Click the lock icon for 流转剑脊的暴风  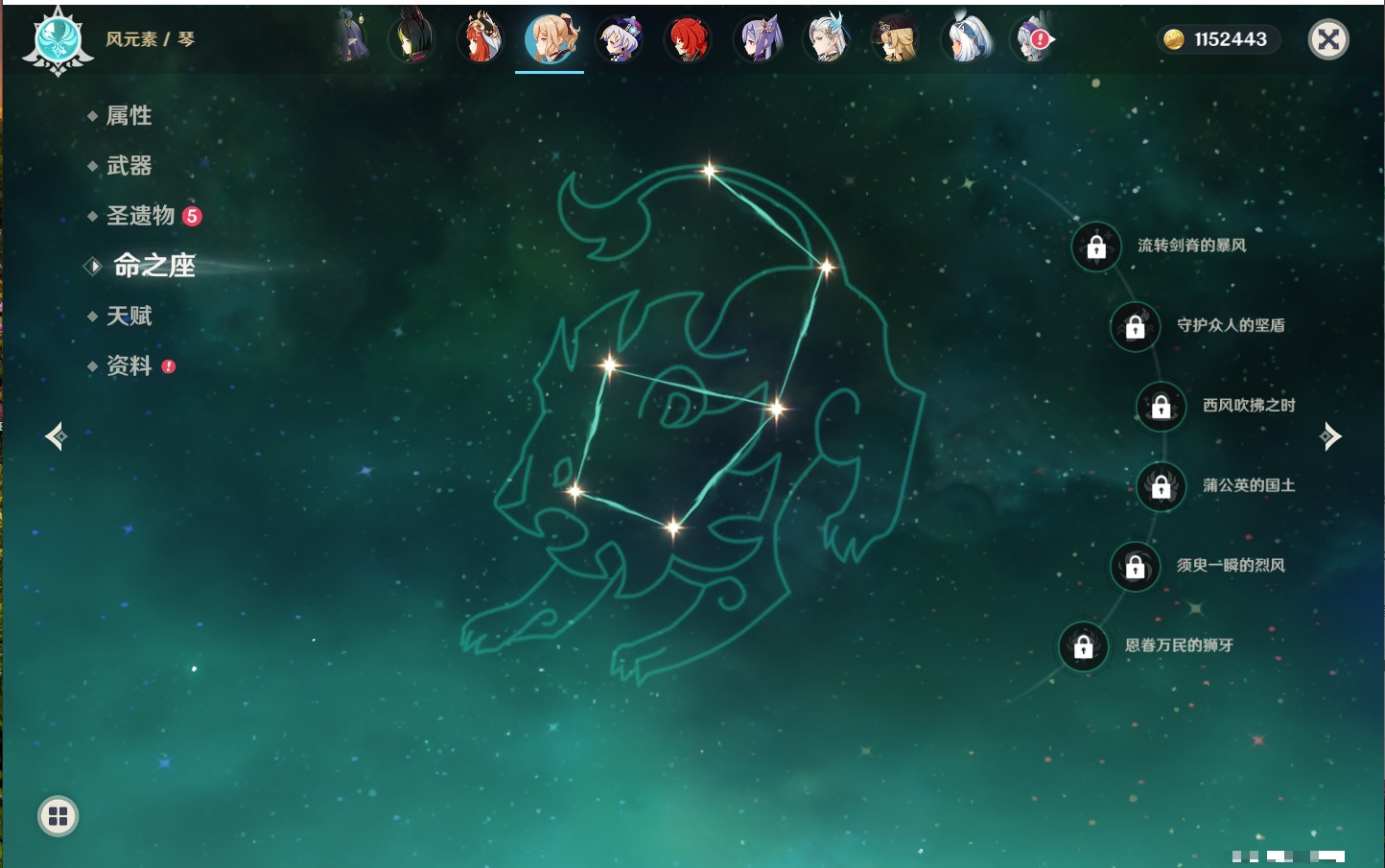tap(1096, 247)
